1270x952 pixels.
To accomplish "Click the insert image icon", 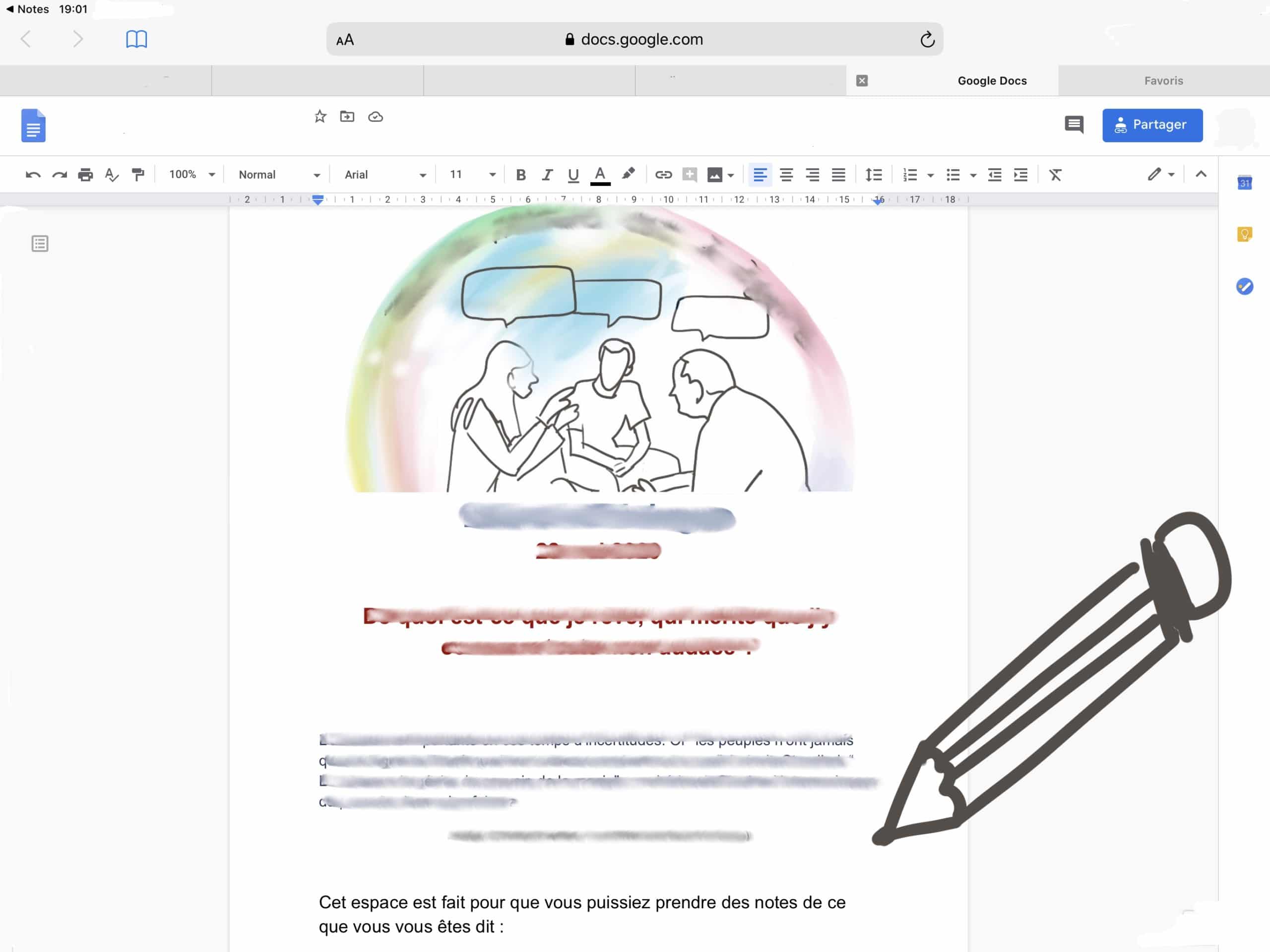I will click(x=714, y=175).
